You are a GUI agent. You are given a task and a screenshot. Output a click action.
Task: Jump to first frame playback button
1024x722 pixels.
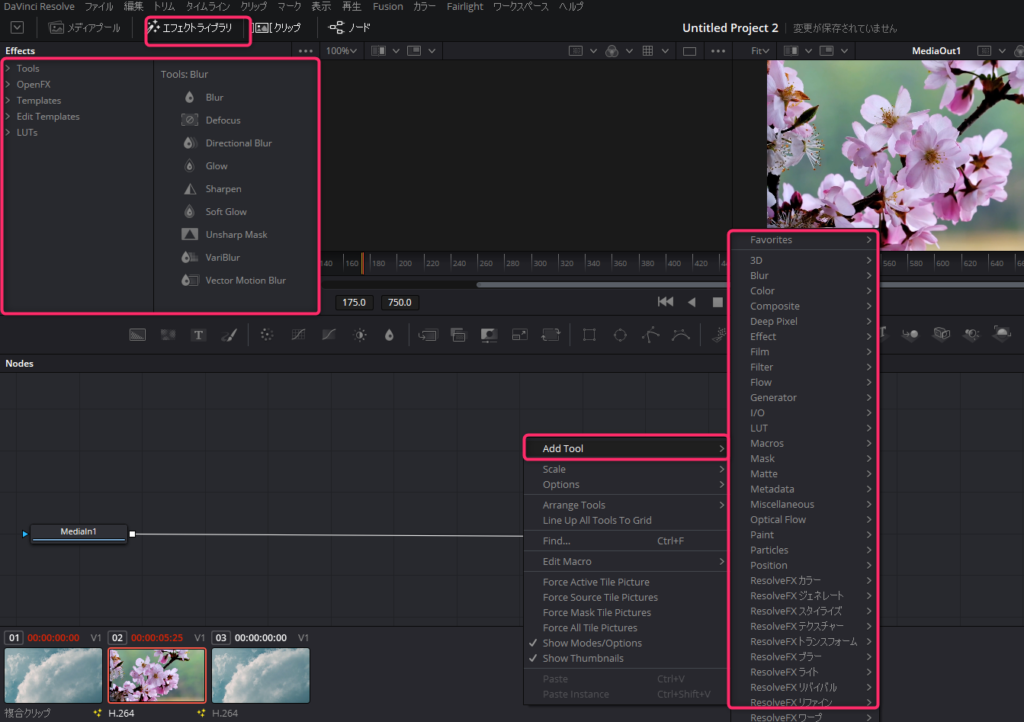click(x=665, y=302)
